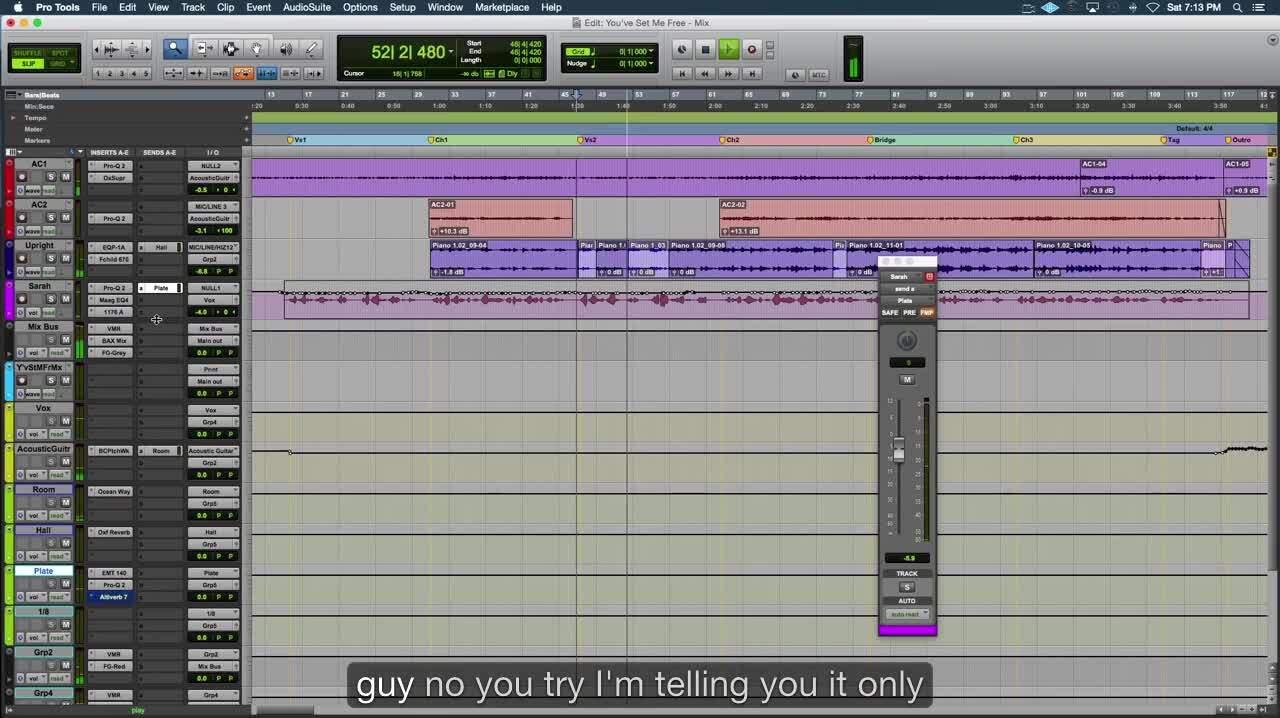
Task: Open the AudioSuite menu
Action: click(306, 7)
